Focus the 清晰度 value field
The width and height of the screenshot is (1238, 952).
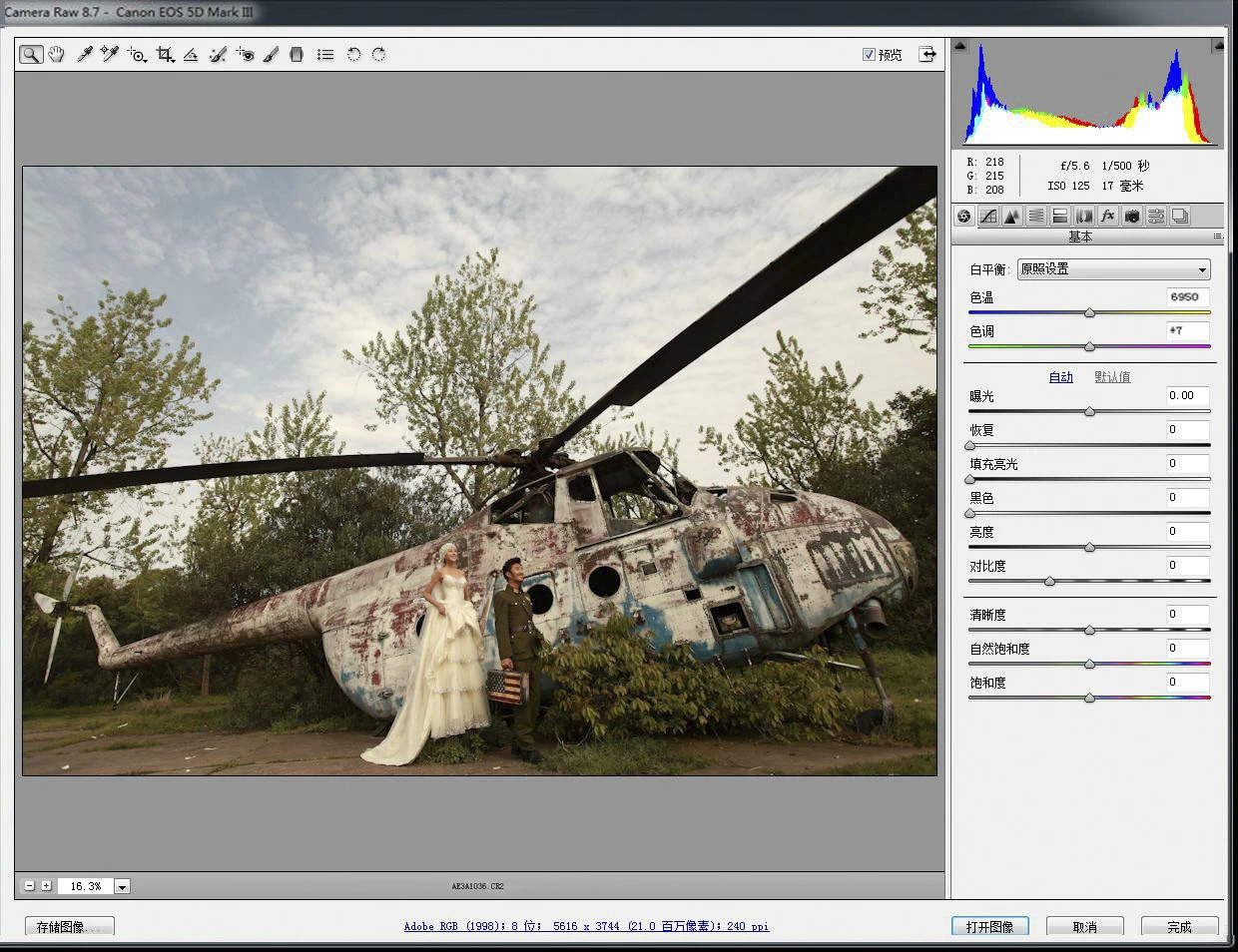pyautogui.click(x=1187, y=614)
